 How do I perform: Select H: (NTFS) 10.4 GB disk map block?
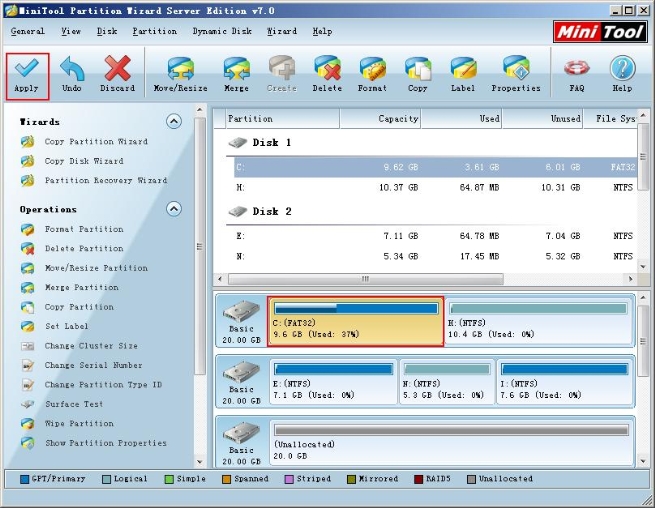coord(538,321)
